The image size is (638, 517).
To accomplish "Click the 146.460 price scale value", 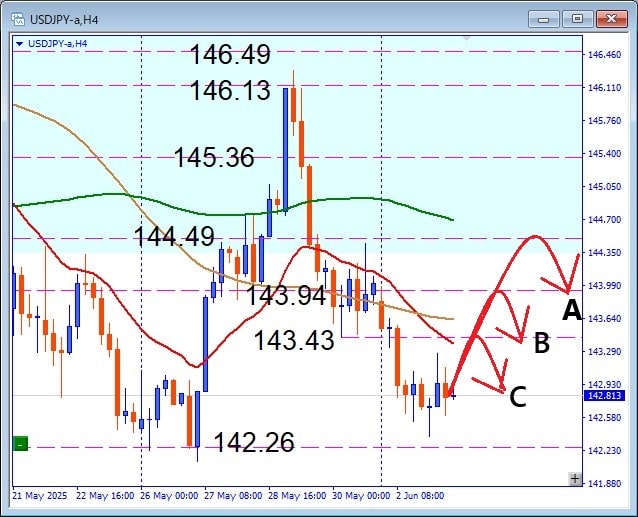I will tap(605, 55).
